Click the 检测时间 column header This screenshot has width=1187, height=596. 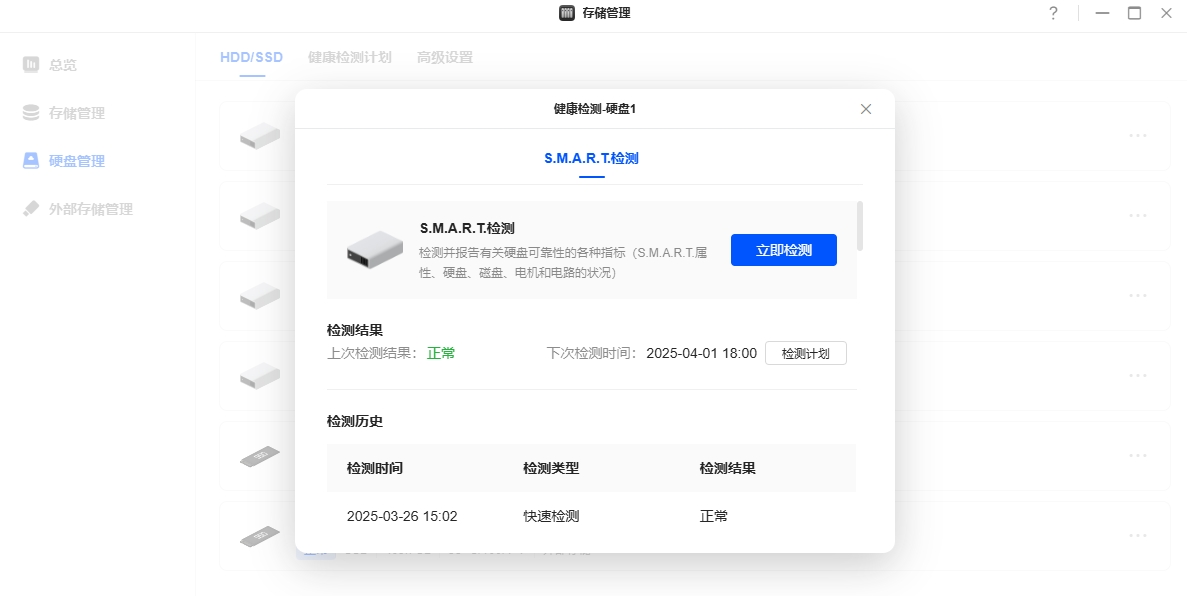(x=375, y=468)
